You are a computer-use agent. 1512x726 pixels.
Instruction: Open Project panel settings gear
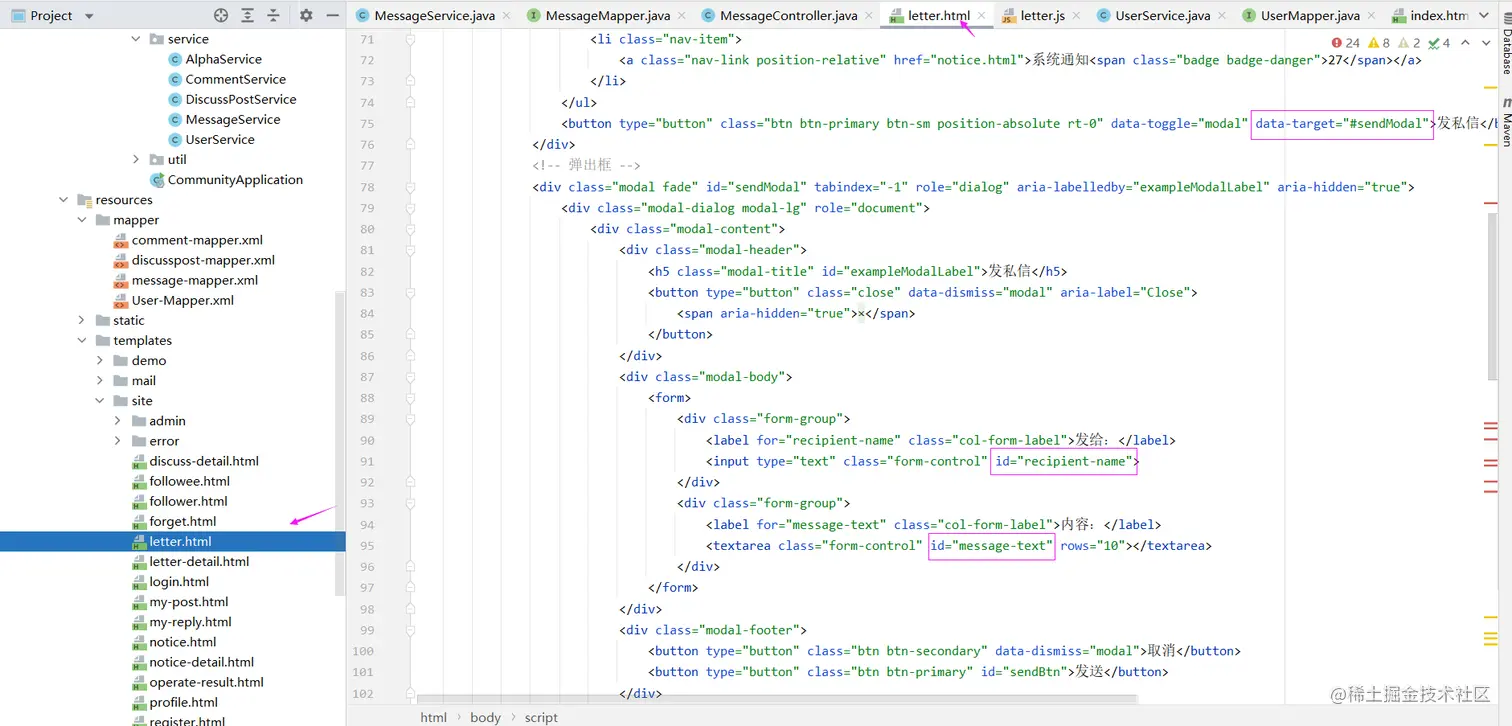(x=306, y=16)
